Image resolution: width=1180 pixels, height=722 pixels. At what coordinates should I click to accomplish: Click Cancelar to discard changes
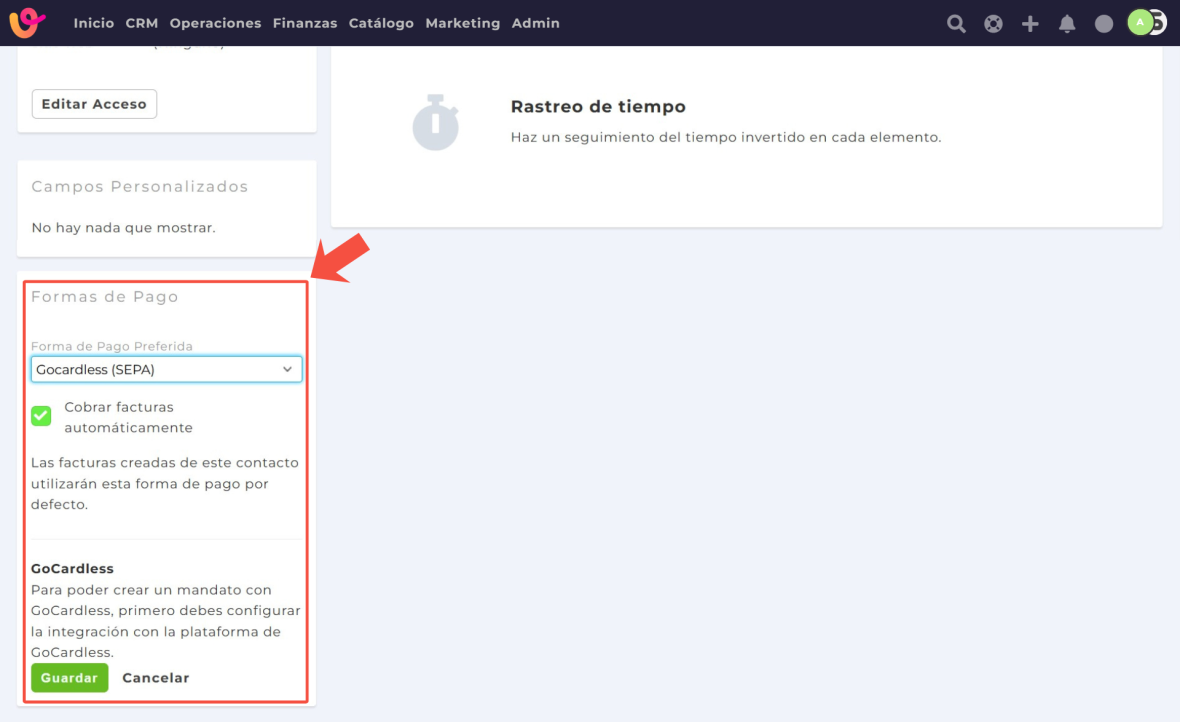[x=155, y=678]
